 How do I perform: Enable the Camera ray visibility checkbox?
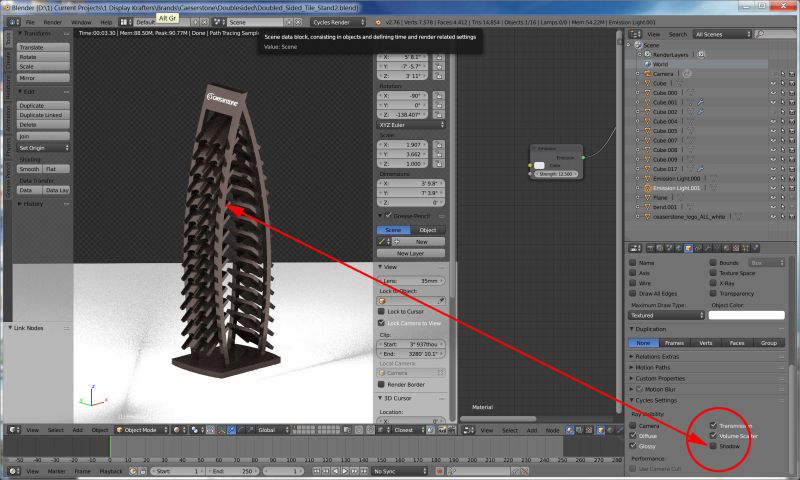(633, 425)
